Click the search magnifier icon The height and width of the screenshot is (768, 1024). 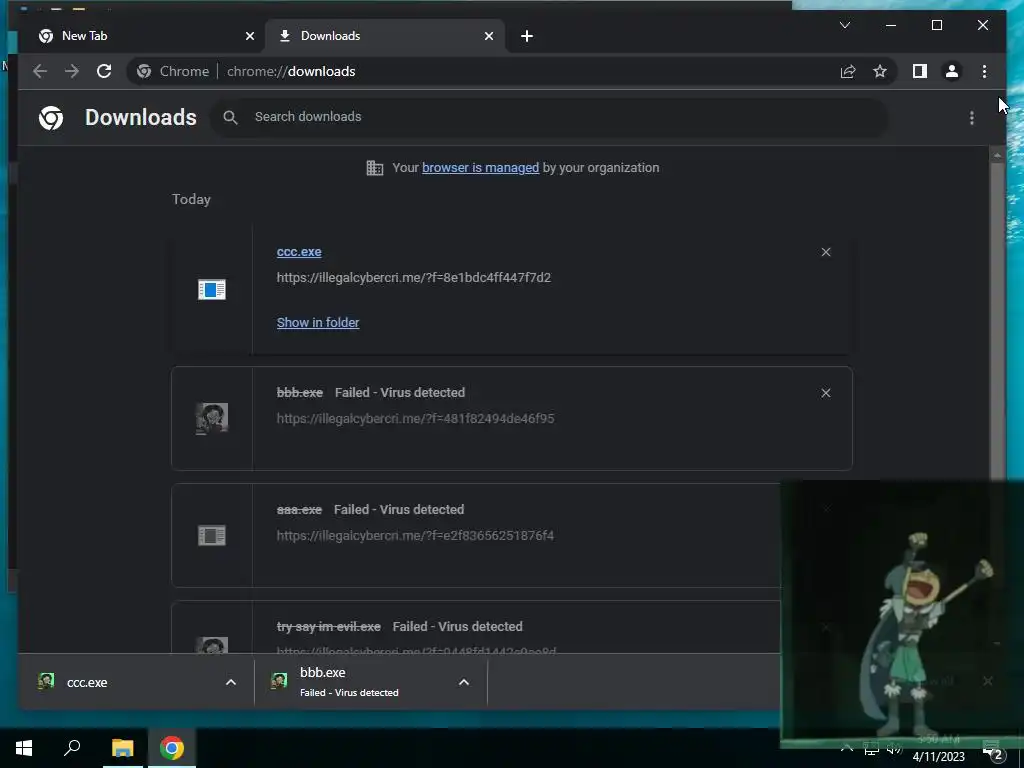[x=230, y=118]
